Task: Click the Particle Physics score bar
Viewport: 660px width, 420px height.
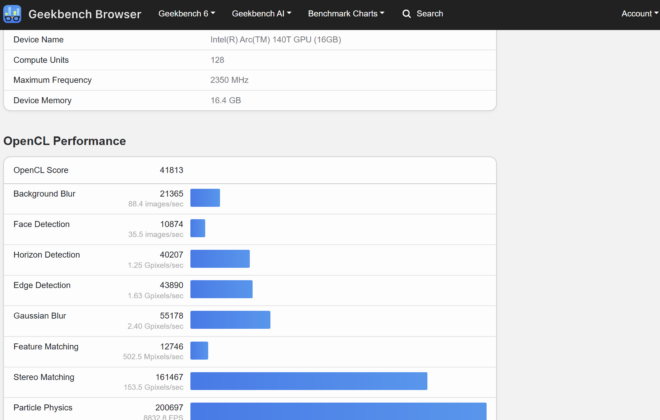Action: tap(338, 411)
